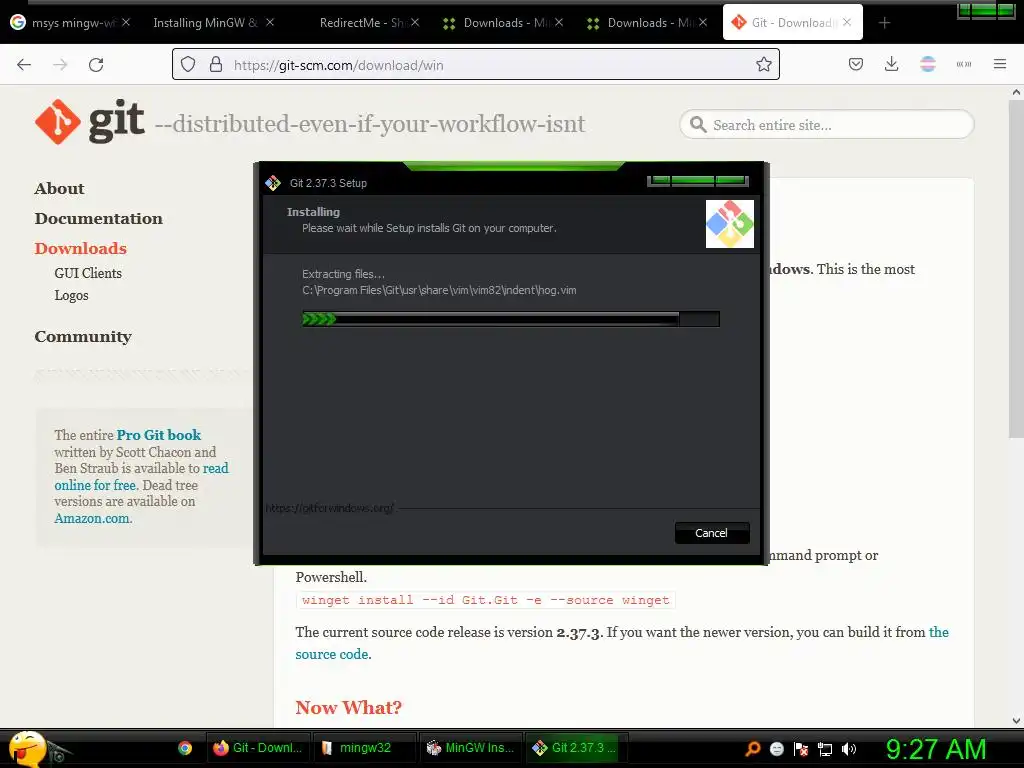Click the orange search tray icon
This screenshot has width=1024, height=768.
[752, 748]
